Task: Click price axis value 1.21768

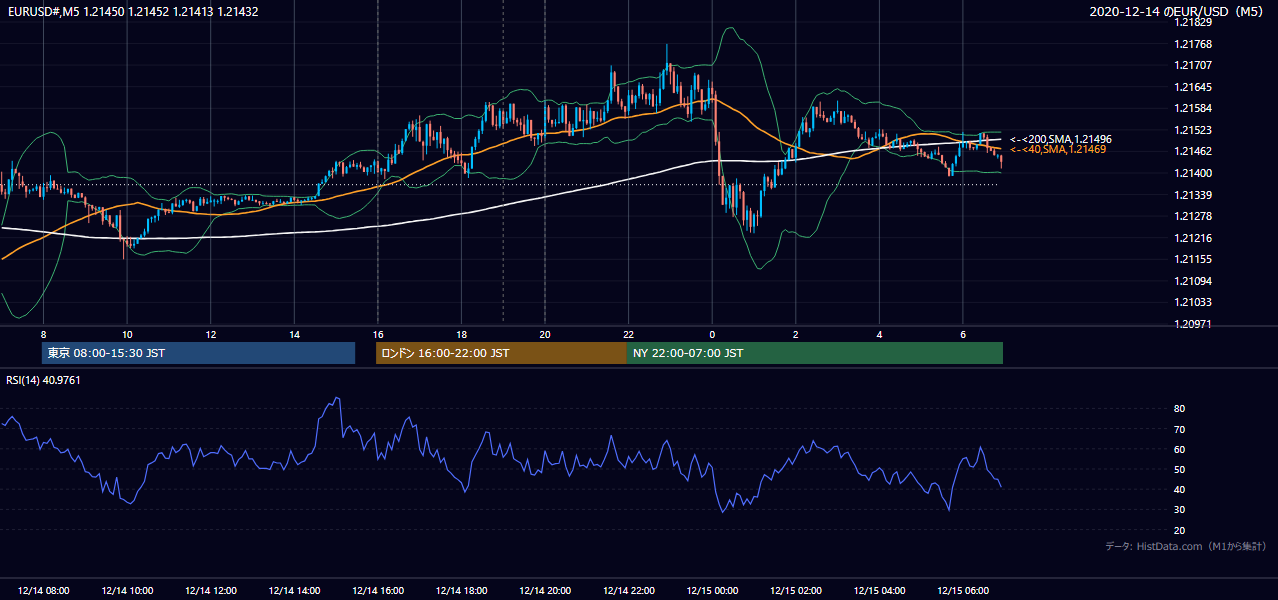Action: (1192, 44)
